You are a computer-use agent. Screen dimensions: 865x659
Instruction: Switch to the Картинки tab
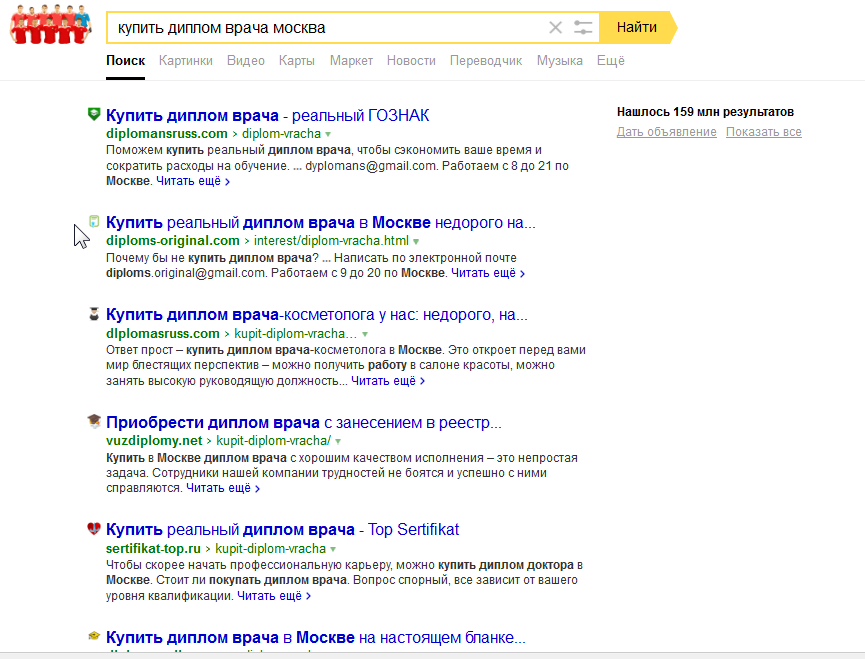pyautogui.click(x=186, y=61)
